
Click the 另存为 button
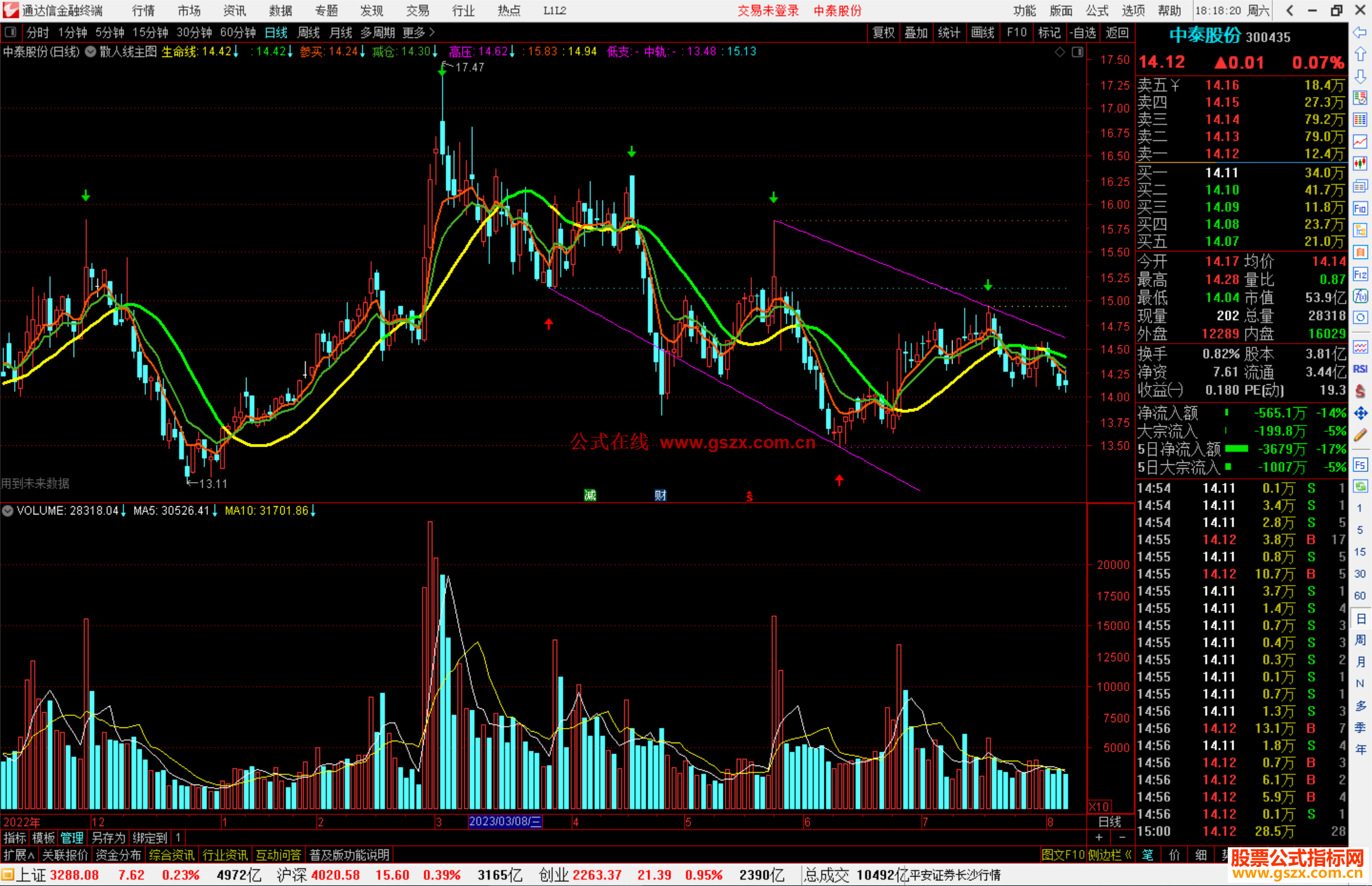pyautogui.click(x=108, y=838)
